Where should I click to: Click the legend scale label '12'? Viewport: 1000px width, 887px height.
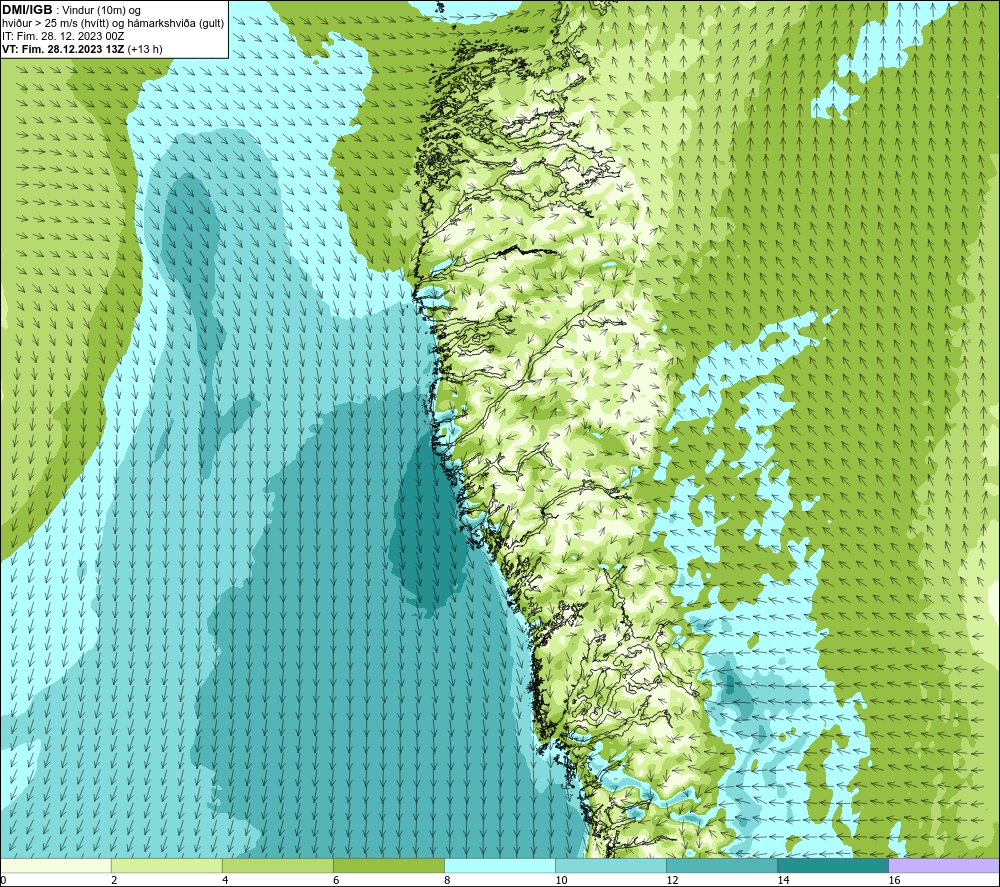672,881
